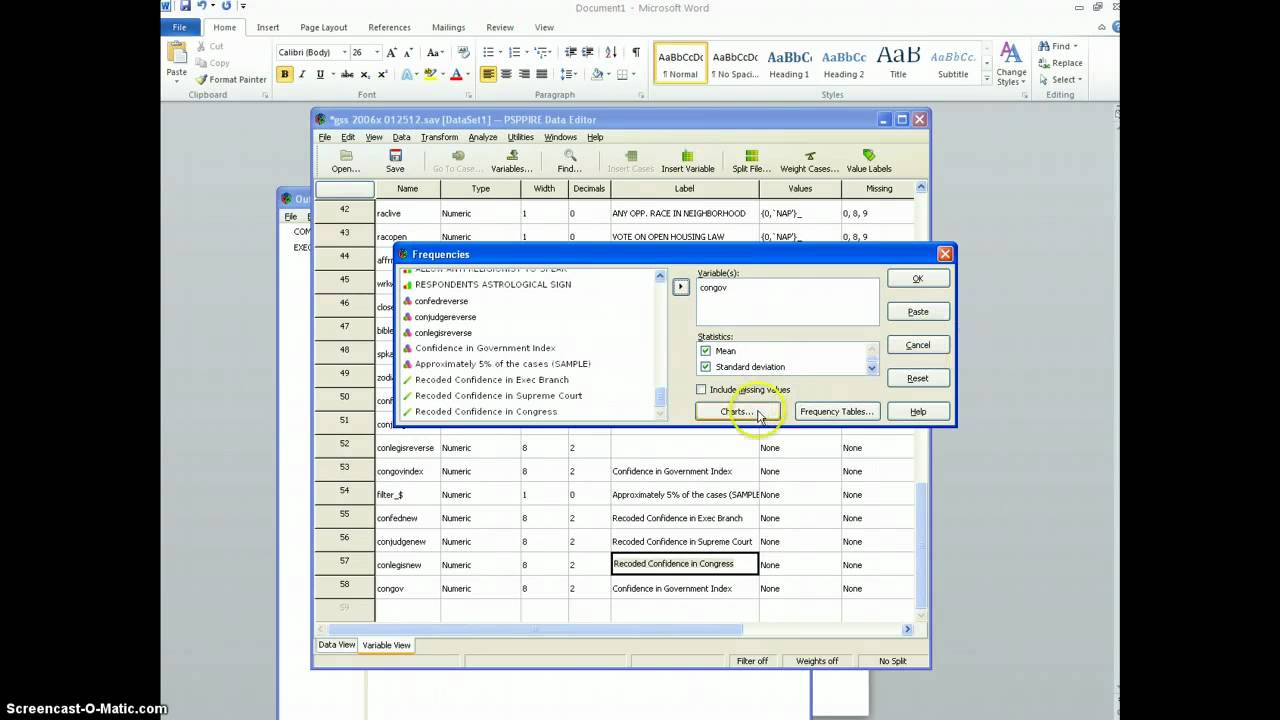Click the Variable(s) list box

788,301
